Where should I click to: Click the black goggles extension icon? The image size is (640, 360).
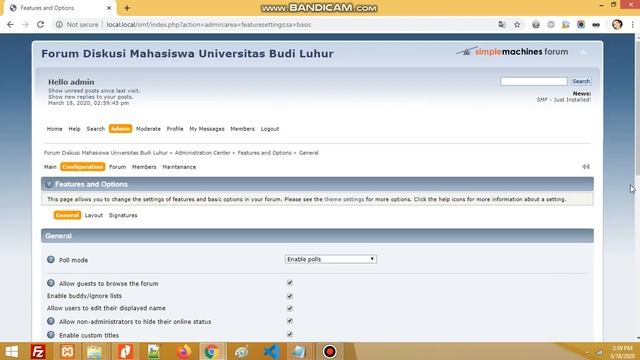pyautogui.click(x=596, y=25)
